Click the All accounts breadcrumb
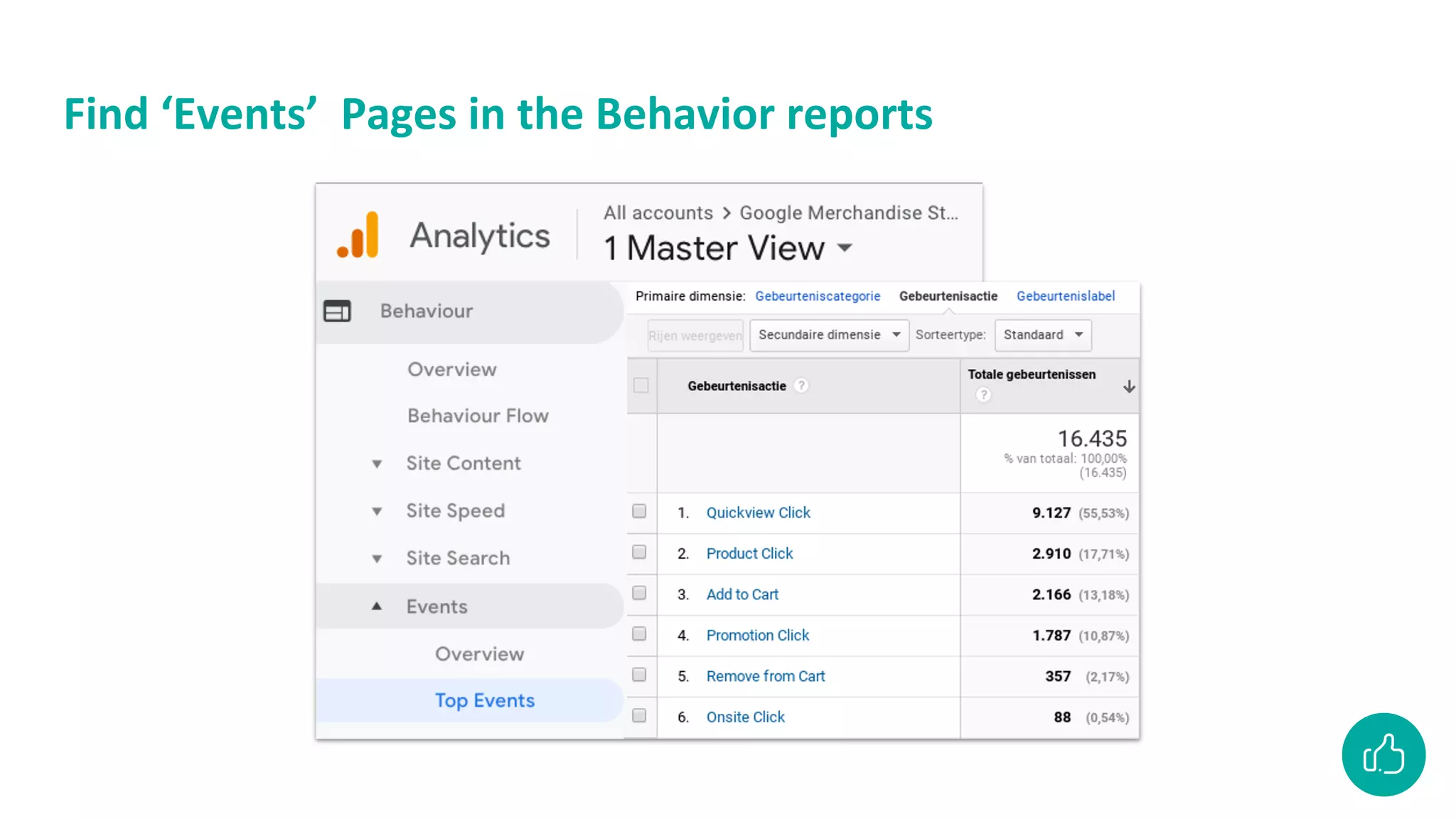The width and height of the screenshot is (1456, 819). coord(658,213)
